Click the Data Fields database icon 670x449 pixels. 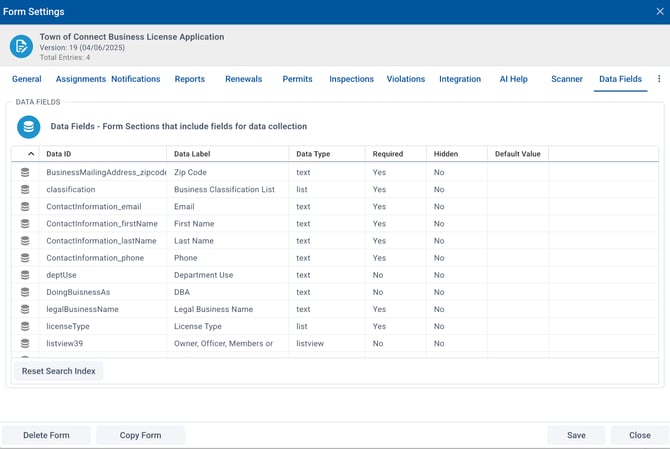(x=29, y=127)
